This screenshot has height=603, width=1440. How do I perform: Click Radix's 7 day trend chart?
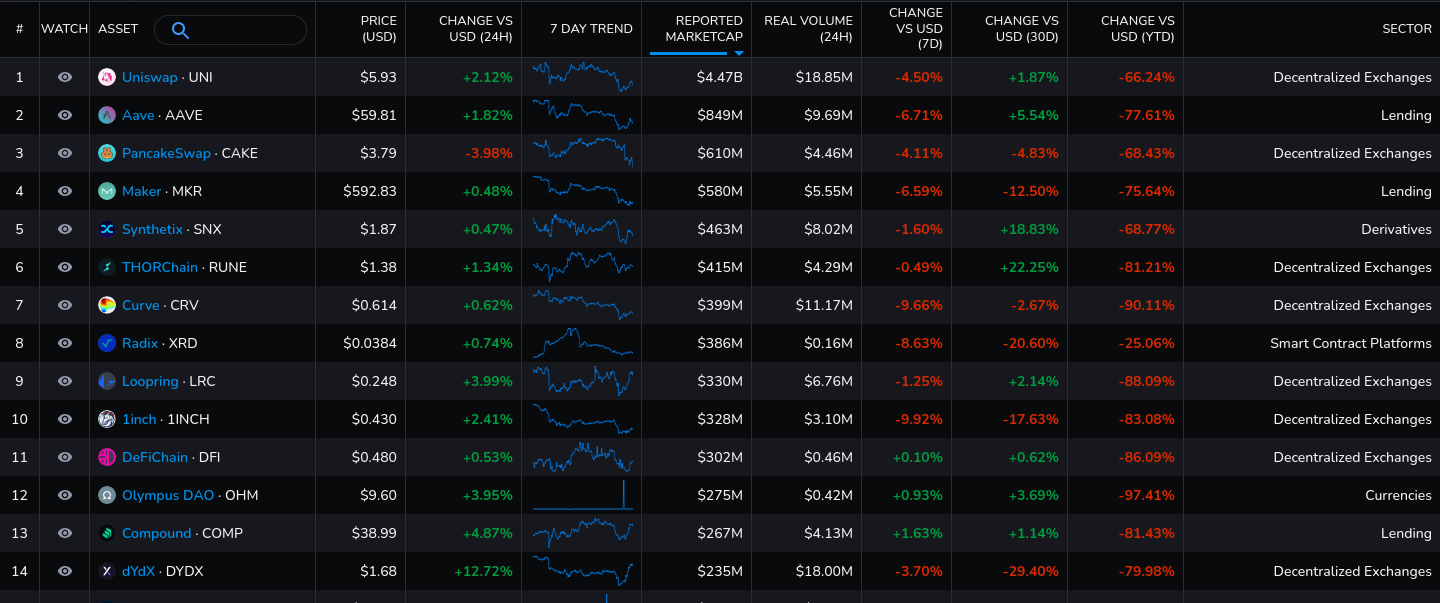[x=583, y=343]
